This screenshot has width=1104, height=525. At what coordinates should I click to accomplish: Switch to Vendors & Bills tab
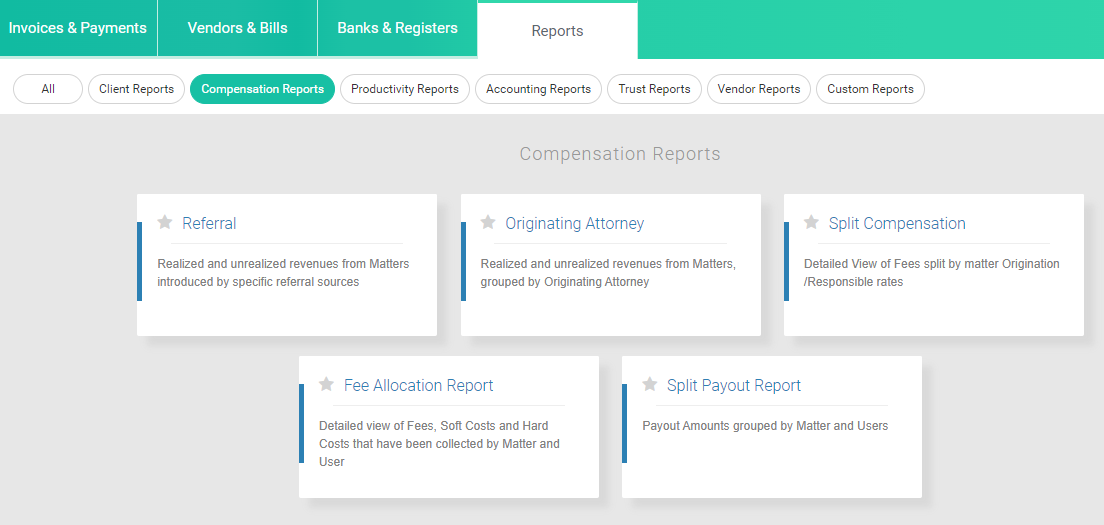pos(237,28)
